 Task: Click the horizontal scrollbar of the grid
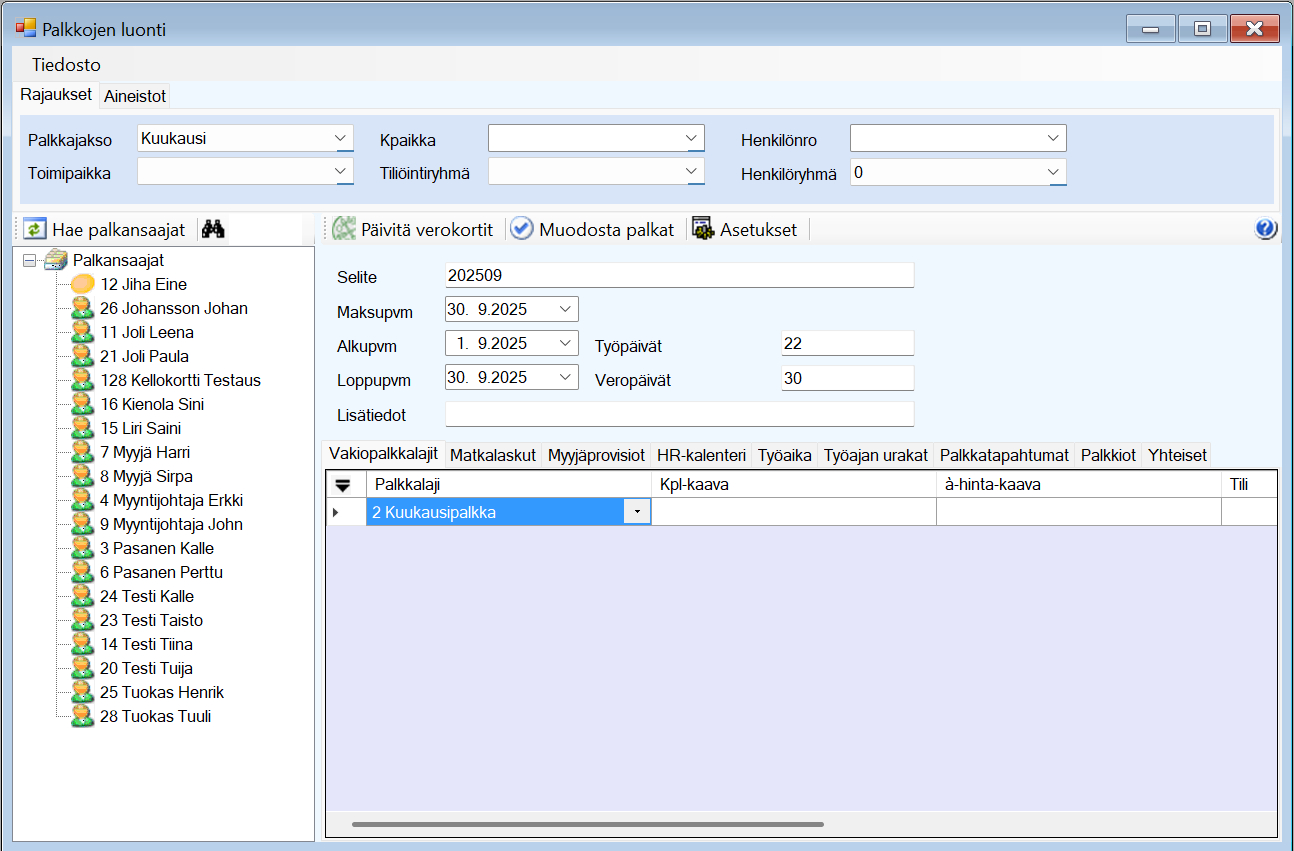click(x=587, y=825)
